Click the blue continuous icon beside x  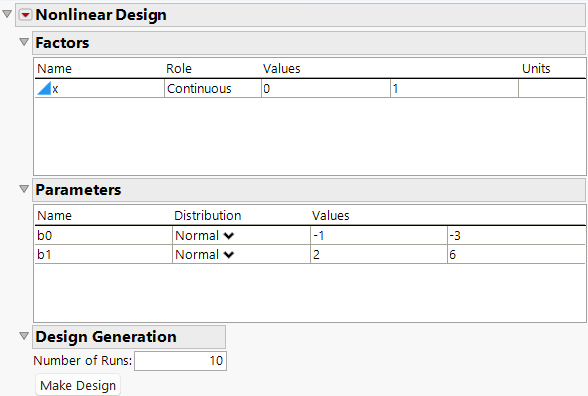point(44,88)
